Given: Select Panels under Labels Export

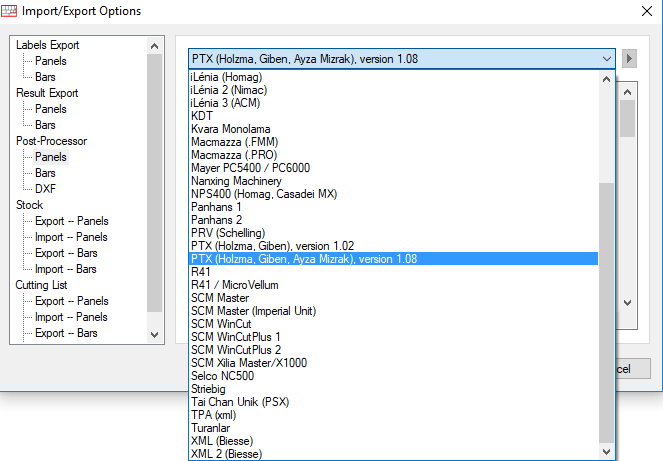Looking at the screenshot, I should click(51, 61).
